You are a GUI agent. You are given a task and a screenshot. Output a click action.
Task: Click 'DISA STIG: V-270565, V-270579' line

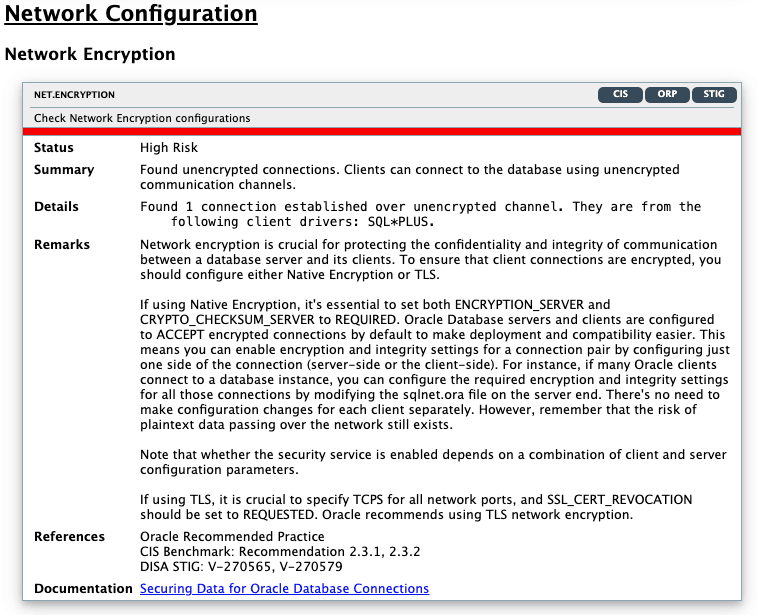(x=241, y=567)
